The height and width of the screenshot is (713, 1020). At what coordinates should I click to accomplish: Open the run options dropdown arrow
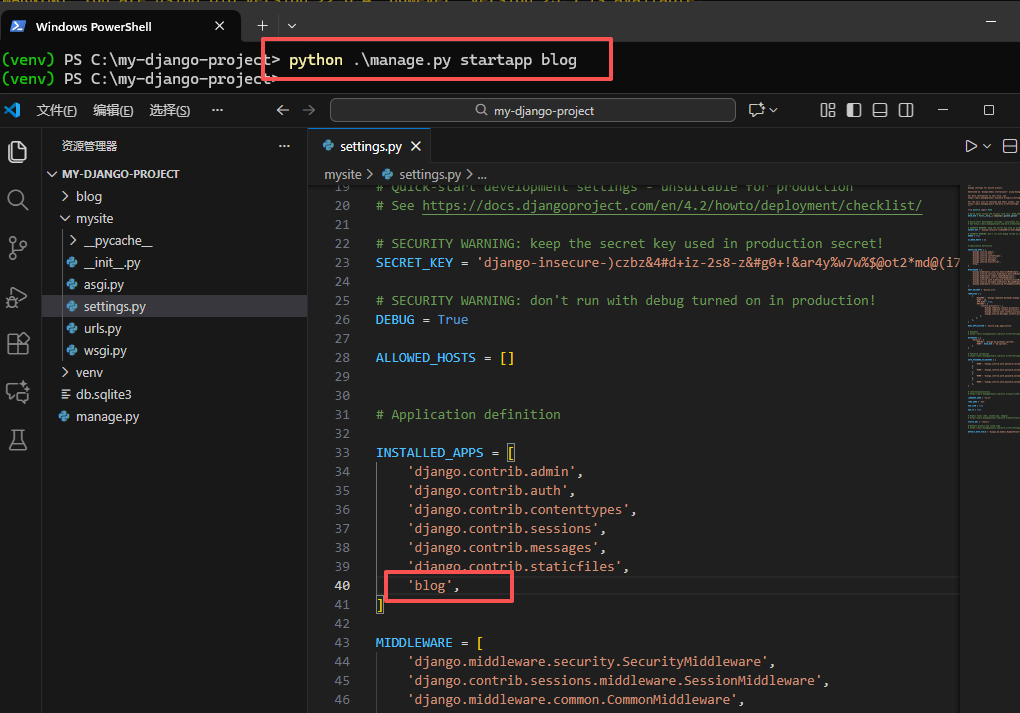pyautogui.click(x=987, y=146)
